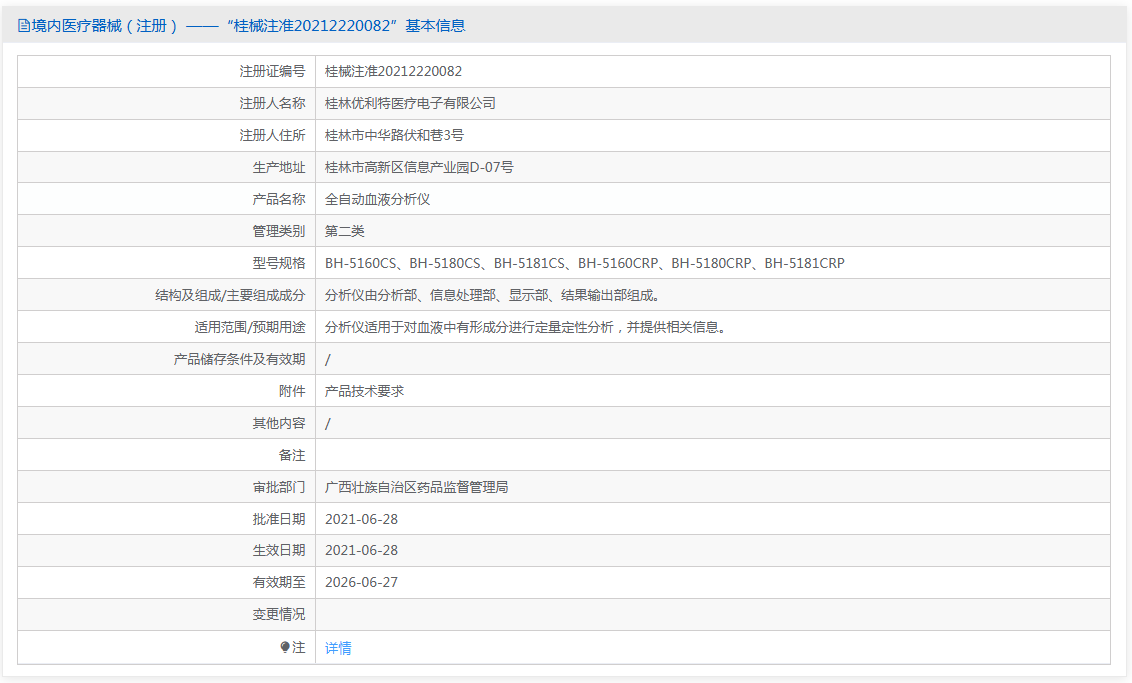Select model list starting with BH-5160CS
Image resolution: width=1132 pixels, height=683 pixels.
pos(585,264)
